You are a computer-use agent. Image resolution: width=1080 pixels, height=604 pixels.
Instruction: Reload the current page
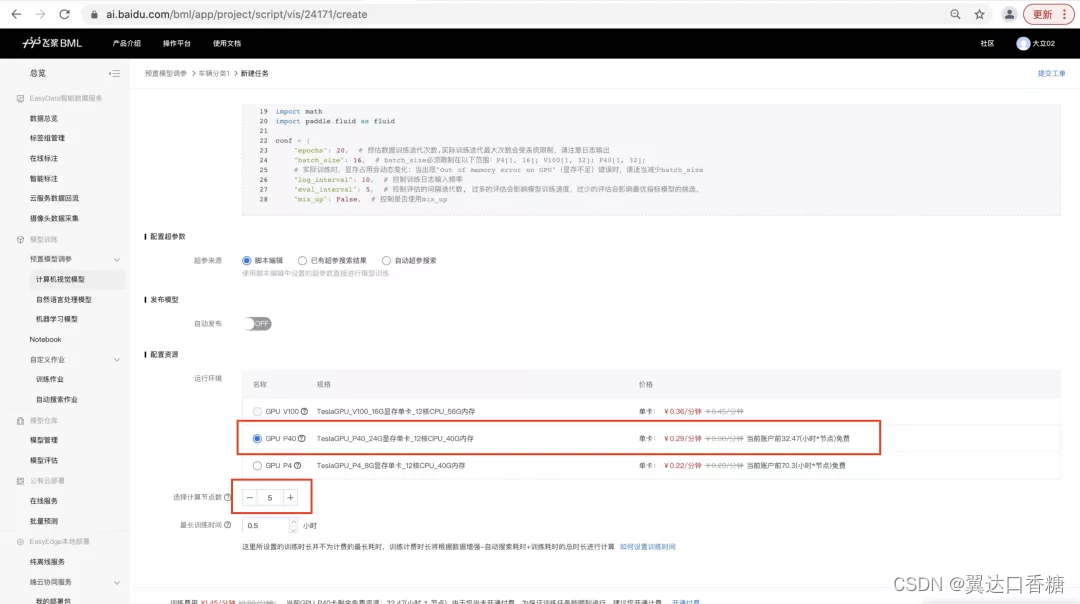point(64,14)
